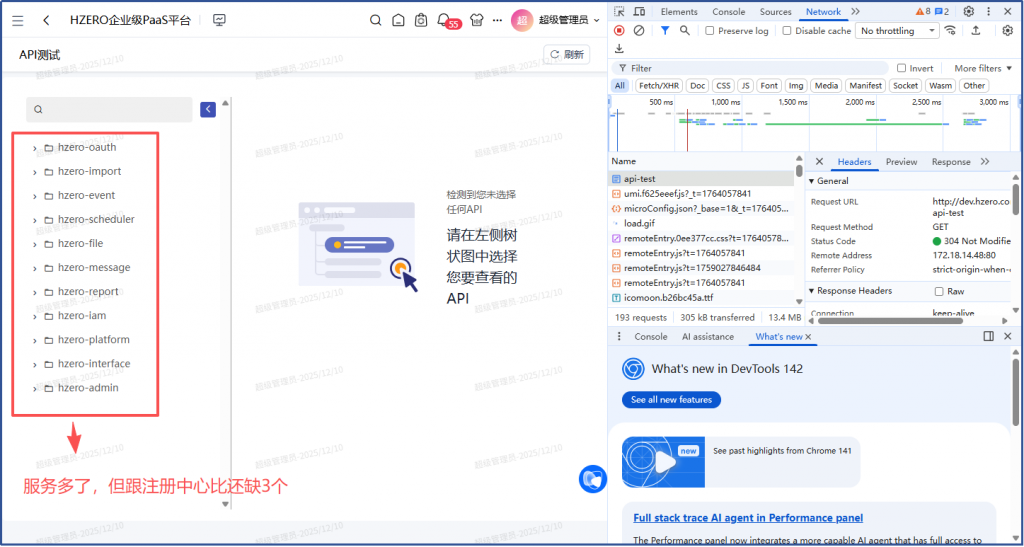Clear the network log
This screenshot has height=547, width=1024.
click(639, 31)
